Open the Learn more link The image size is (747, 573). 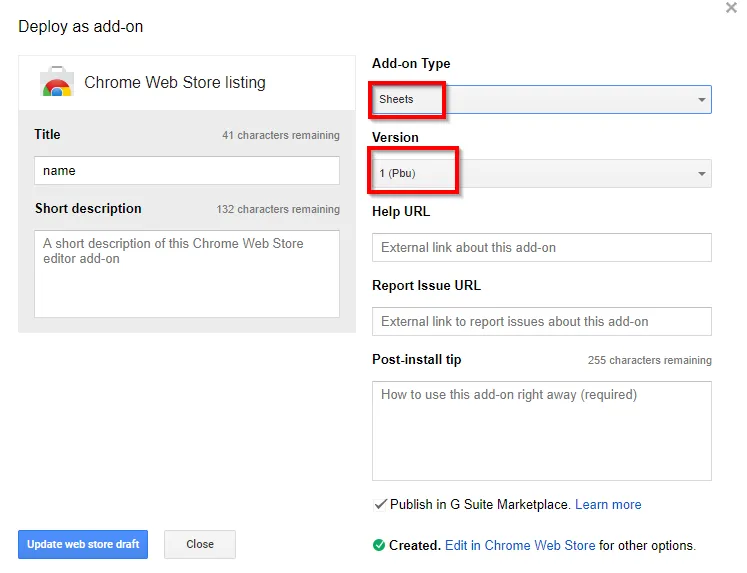pyautogui.click(x=608, y=504)
